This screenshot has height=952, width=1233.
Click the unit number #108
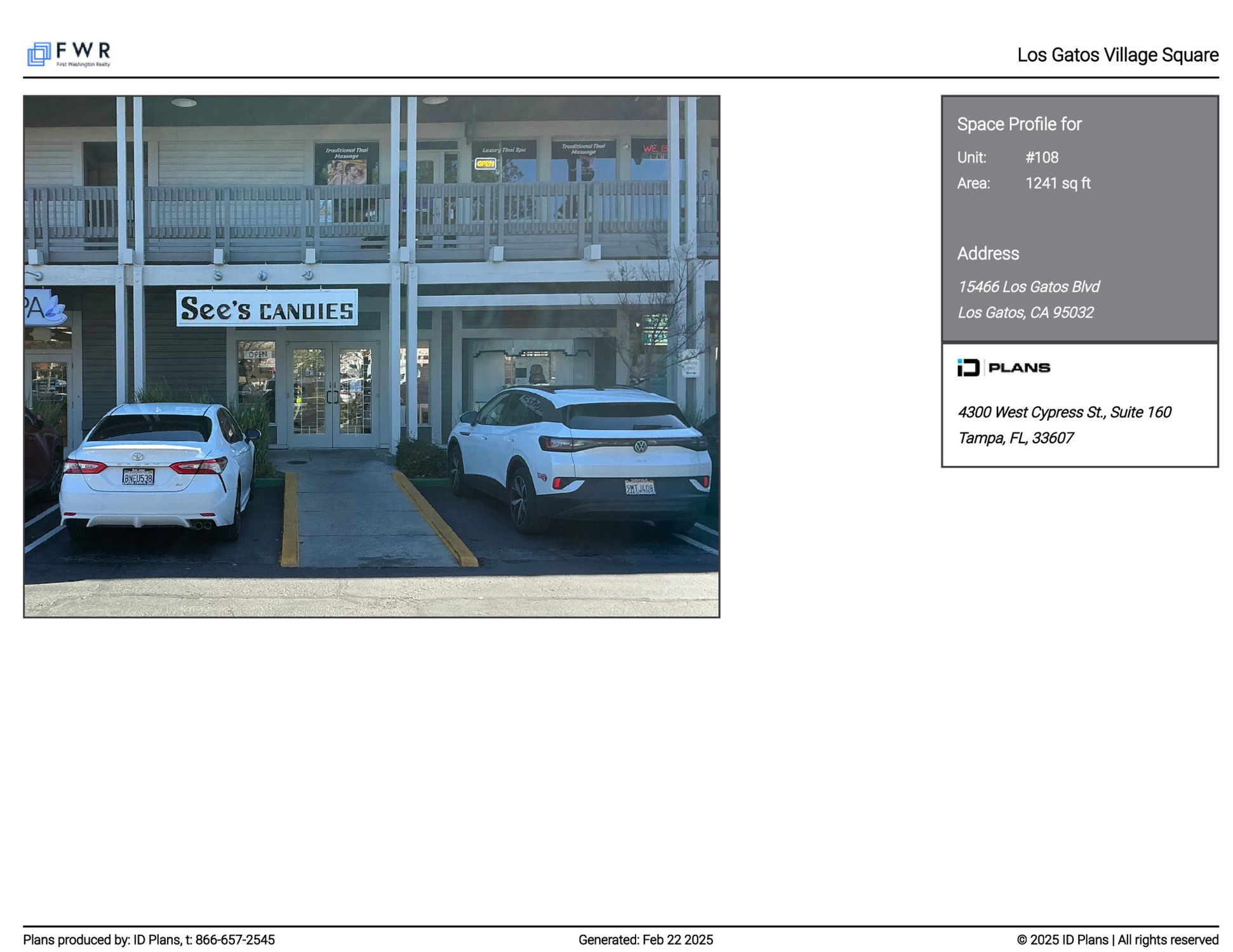(1041, 157)
